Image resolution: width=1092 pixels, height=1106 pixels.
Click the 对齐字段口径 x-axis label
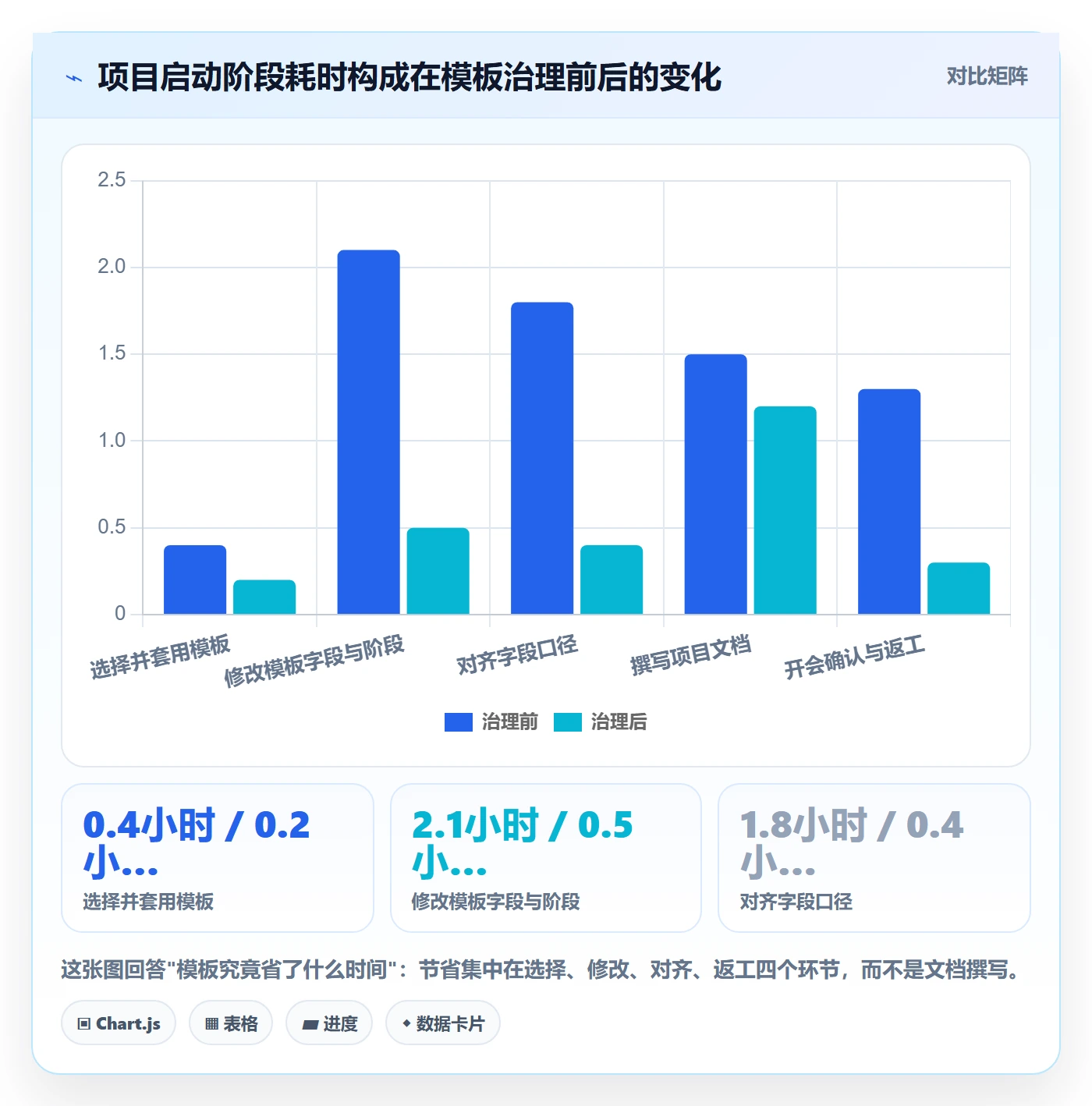coord(517,654)
